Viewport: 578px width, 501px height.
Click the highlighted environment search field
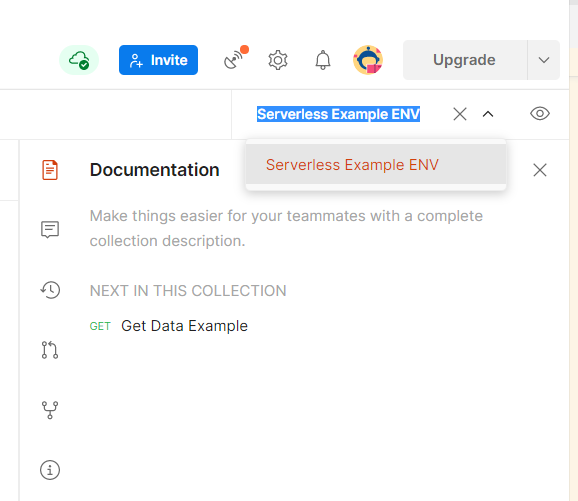(x=338, y=114)
